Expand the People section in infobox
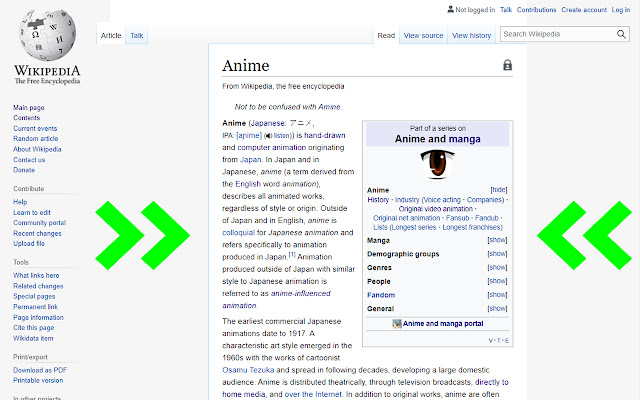640x400 pixels. (497, 282)
